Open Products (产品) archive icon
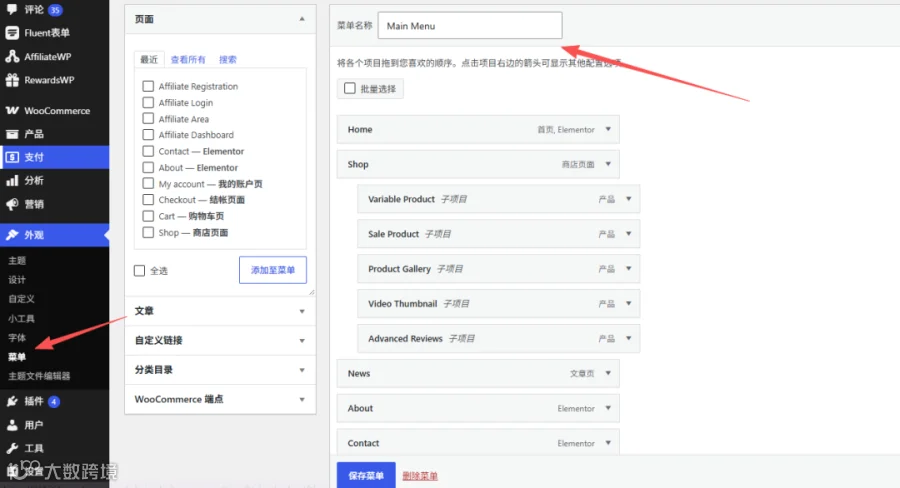The image size is (900, 488). (x=11, y=134)
